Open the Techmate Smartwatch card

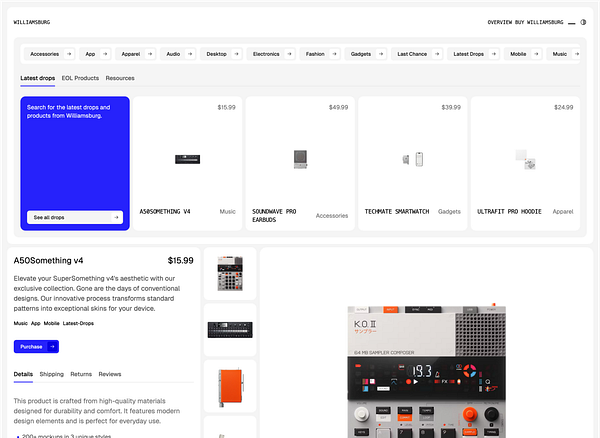(x=412, y=163)
